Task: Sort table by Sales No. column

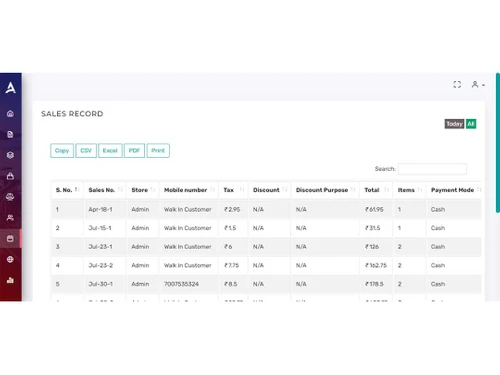Action: (105, 190)
